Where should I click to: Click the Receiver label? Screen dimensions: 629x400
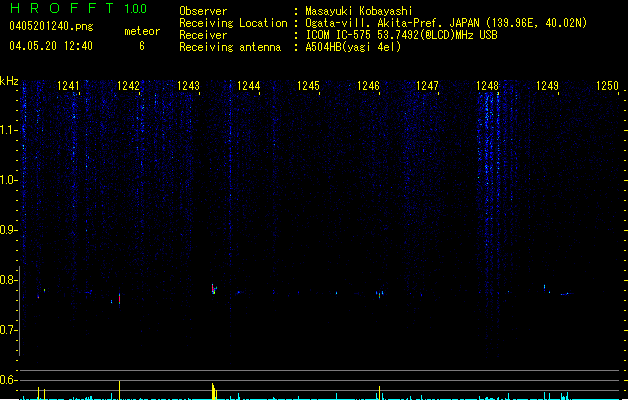pos(203,35)
